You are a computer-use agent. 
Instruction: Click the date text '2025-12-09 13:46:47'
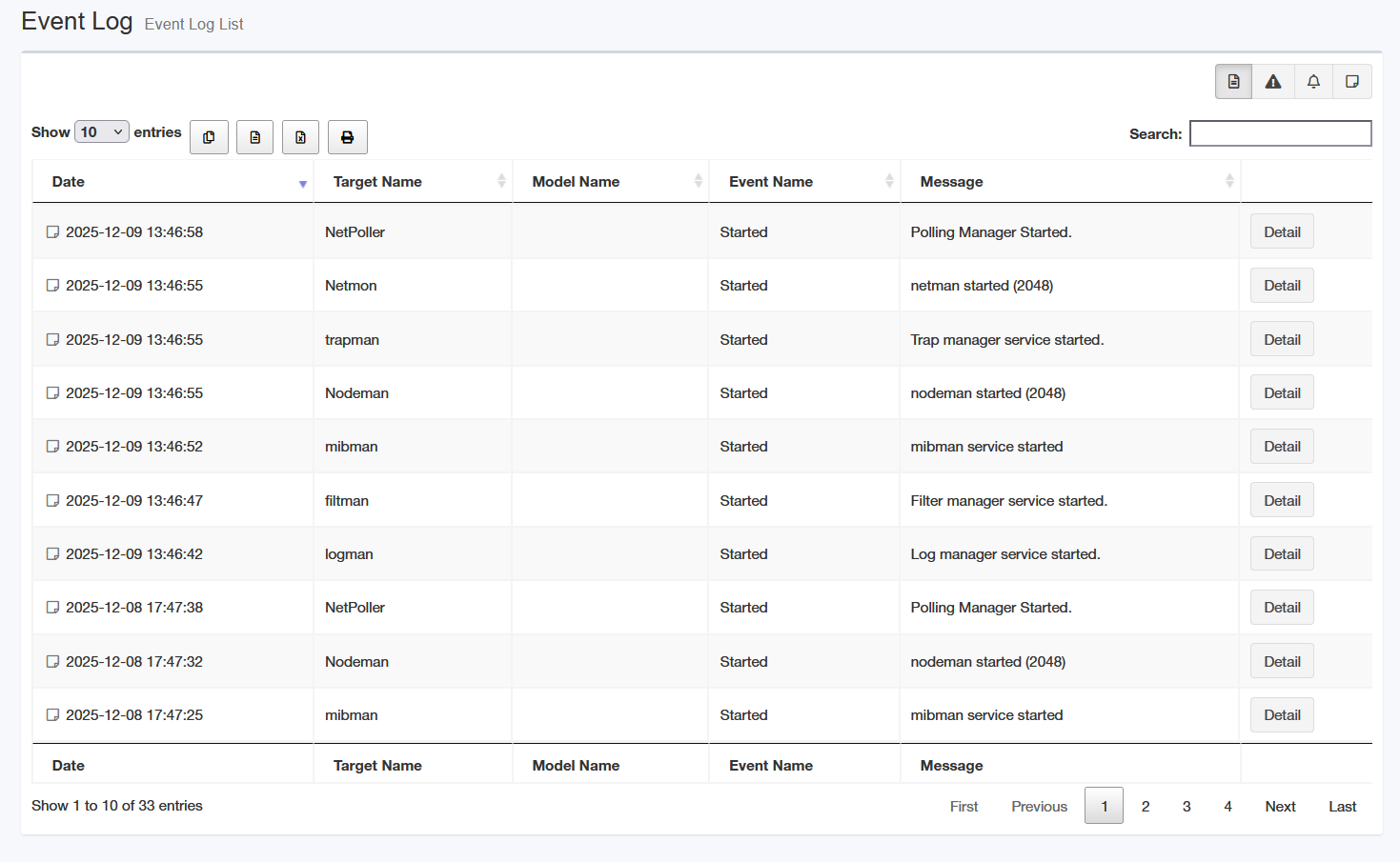(134, 501)
